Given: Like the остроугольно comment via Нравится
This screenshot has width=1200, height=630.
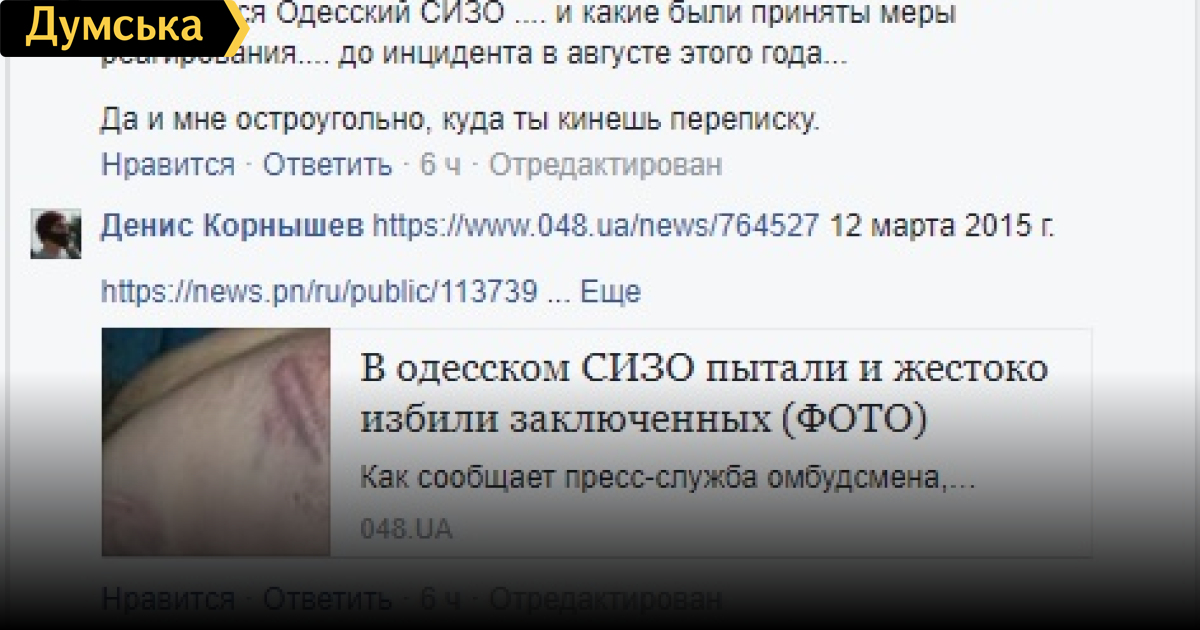Looking at the screenshot, I should pos(168,165).
